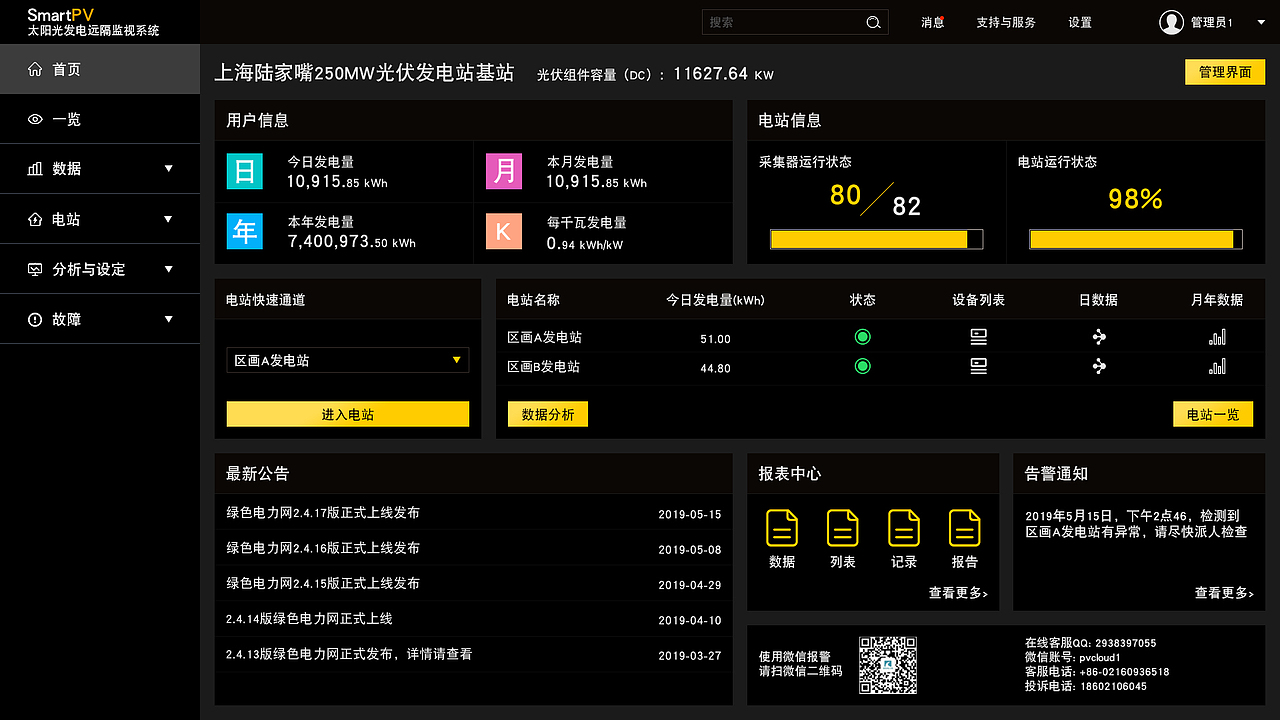Open the 设置 menu item
The image size is (1280, 720).
(x=1079, y=21)
